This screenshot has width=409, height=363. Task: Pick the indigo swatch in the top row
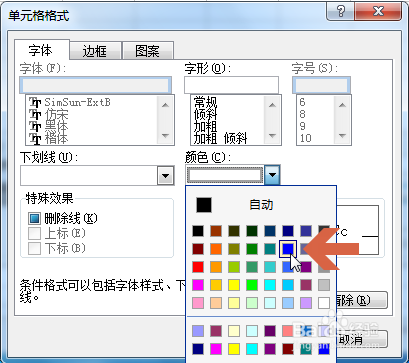click(x=306, y=231)
